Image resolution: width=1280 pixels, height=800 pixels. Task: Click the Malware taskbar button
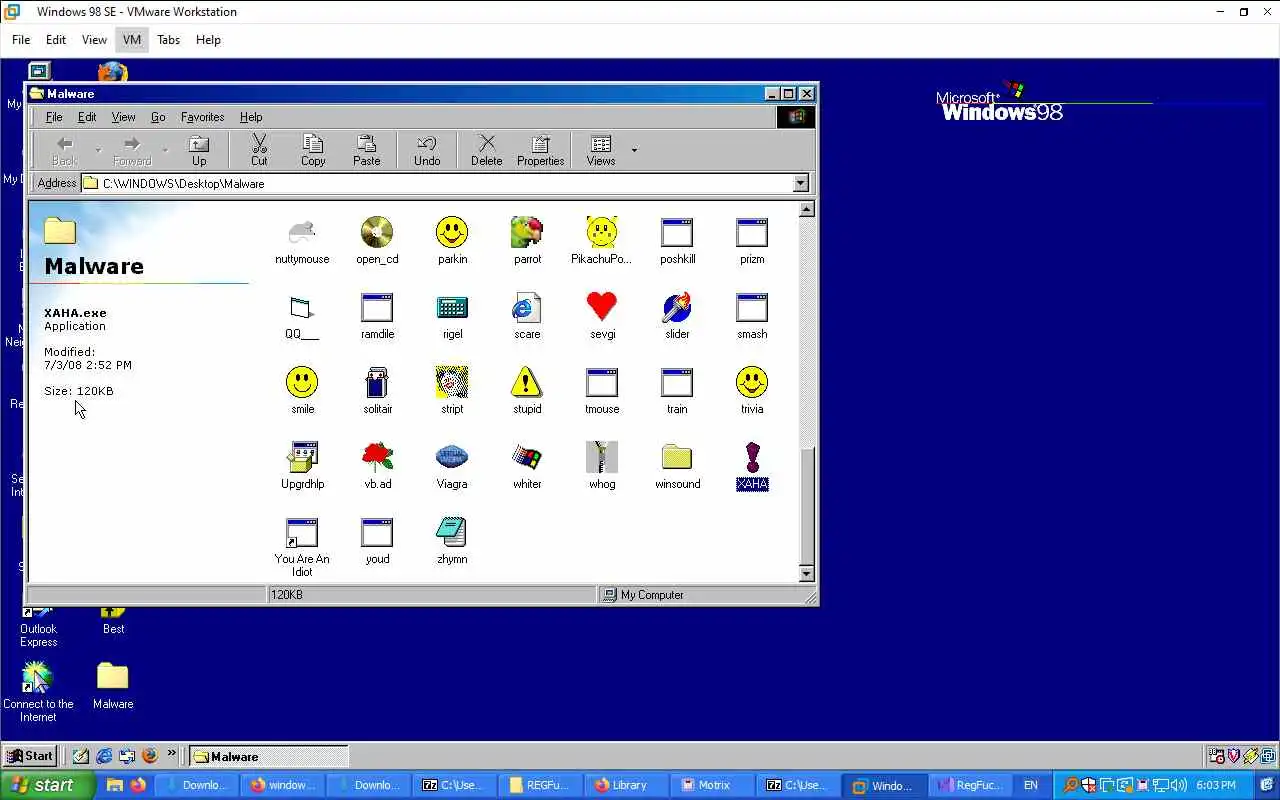[269, 756]
